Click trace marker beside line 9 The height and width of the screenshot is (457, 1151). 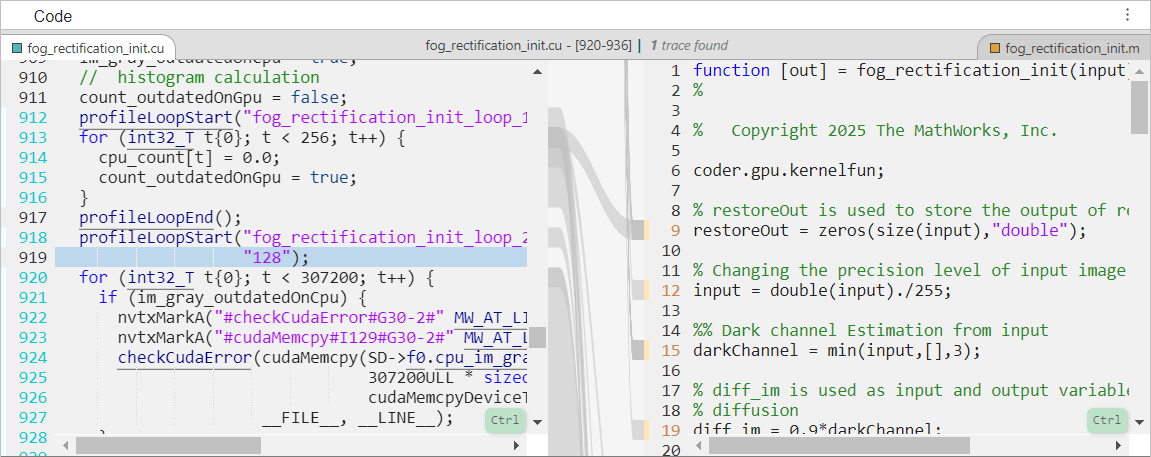(642, 230)
